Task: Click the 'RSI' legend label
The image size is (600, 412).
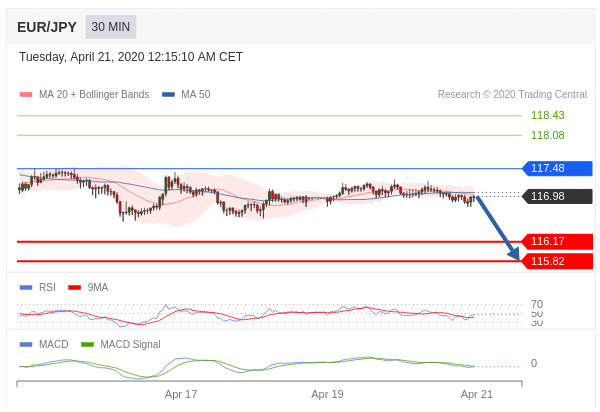Action: (x=47, y=288)
